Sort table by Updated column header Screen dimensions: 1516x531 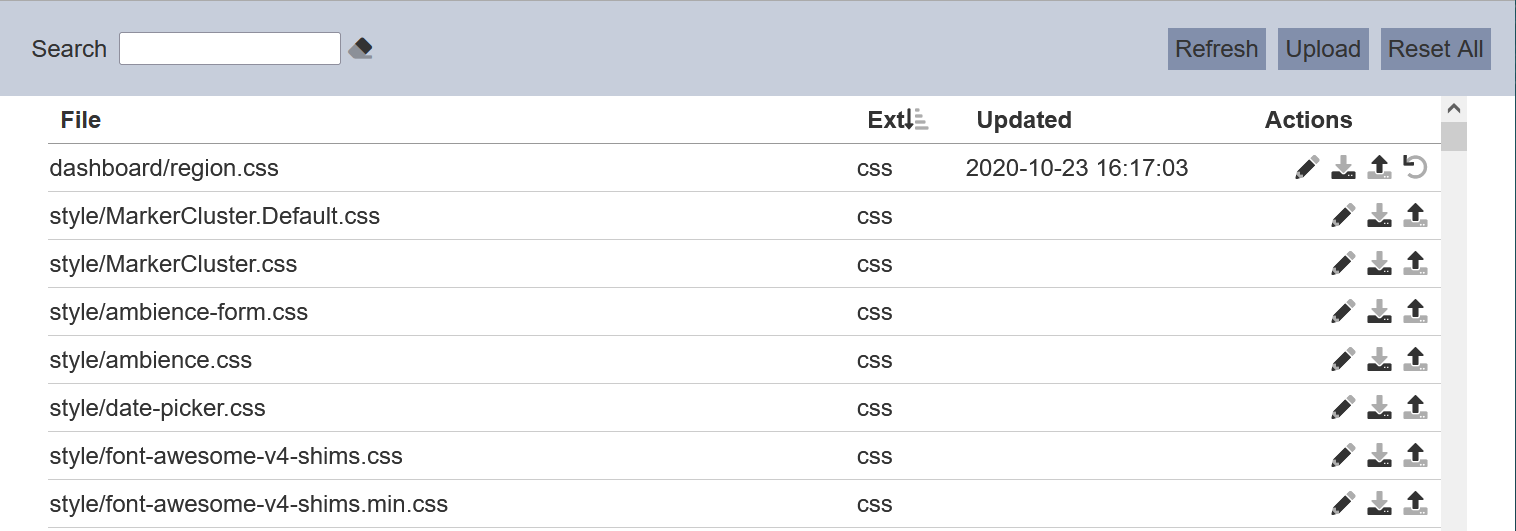click(x=1024, y=120)
